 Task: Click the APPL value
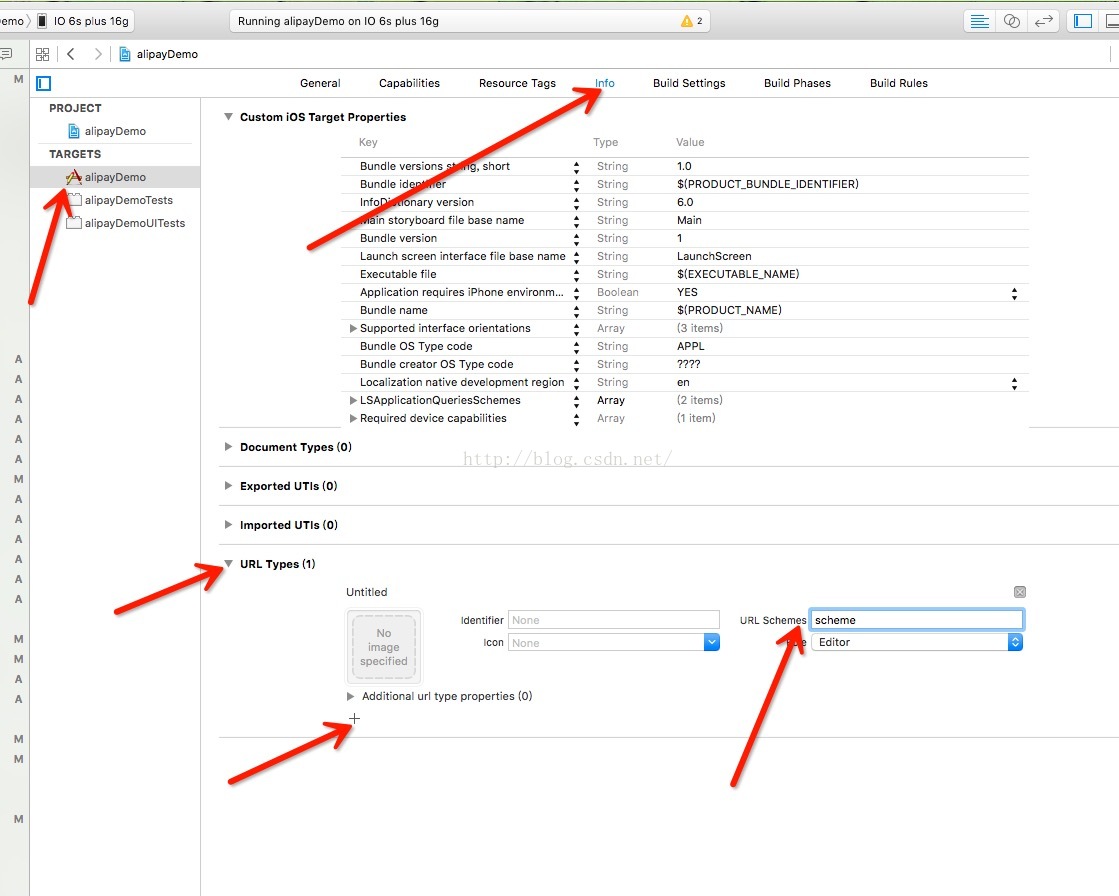[x=691, y=346]
